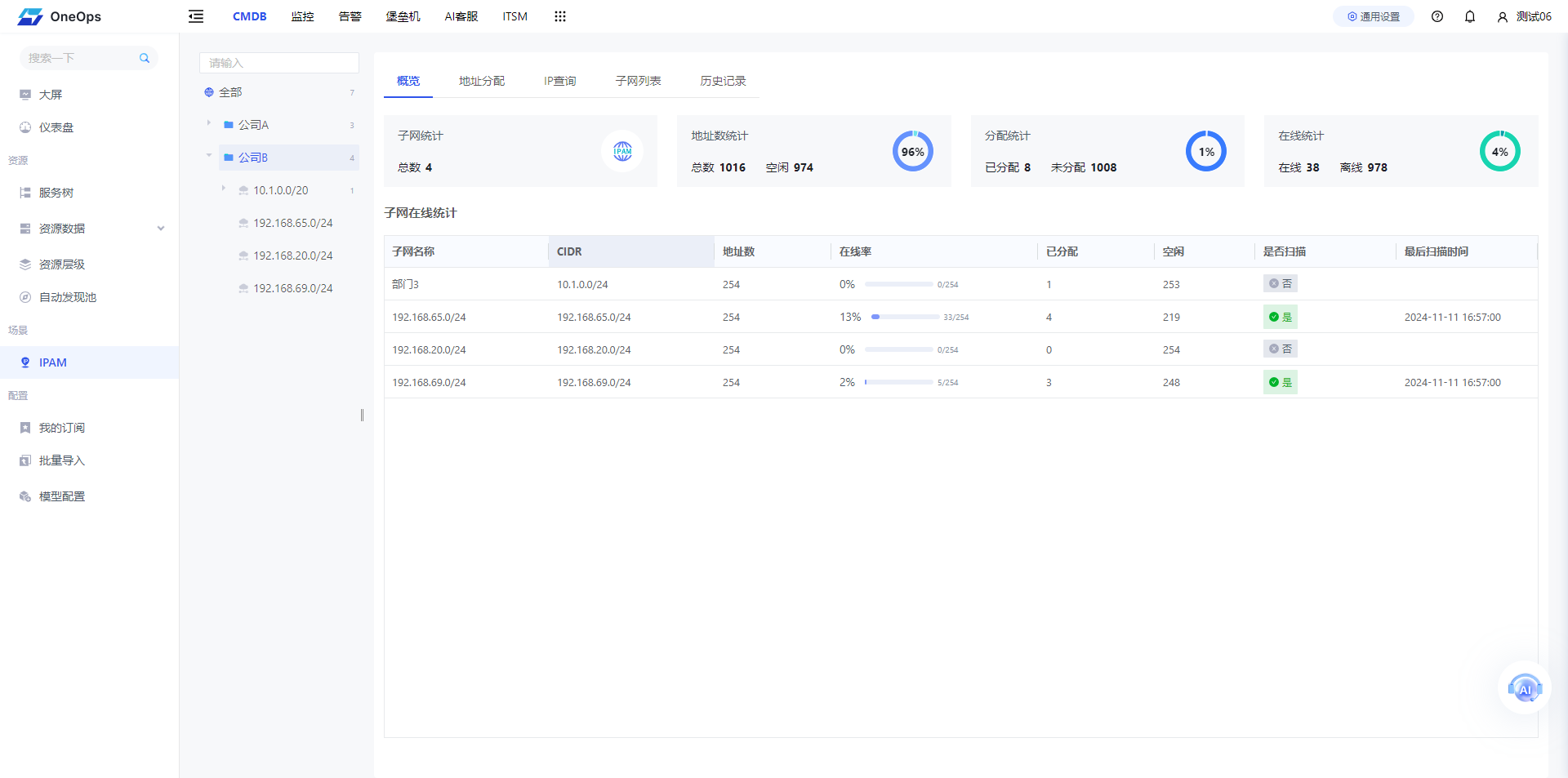Open the 测试06 user account menu
Viewport: 1568px width, 778px height.
pos(1525,16)
